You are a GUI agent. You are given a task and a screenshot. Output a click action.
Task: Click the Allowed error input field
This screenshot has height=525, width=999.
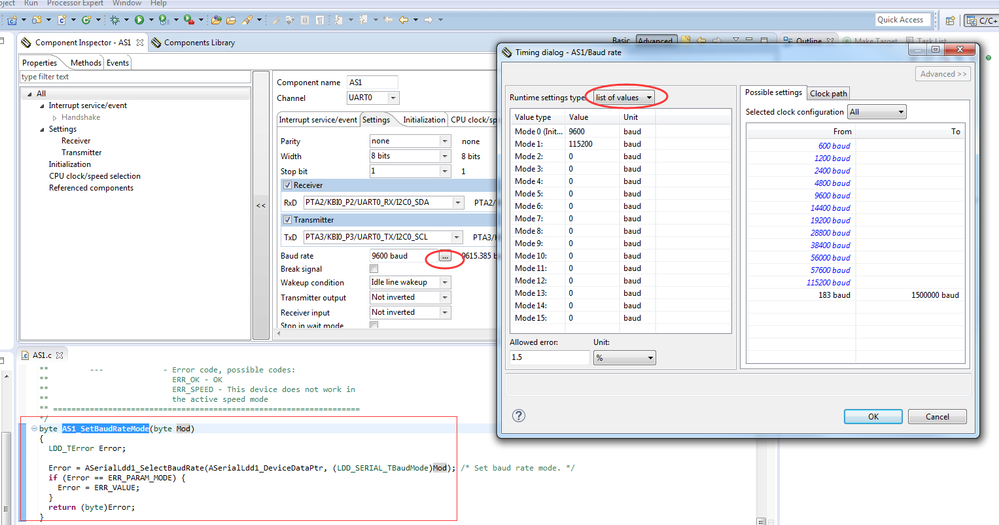[x=550, y=357]
